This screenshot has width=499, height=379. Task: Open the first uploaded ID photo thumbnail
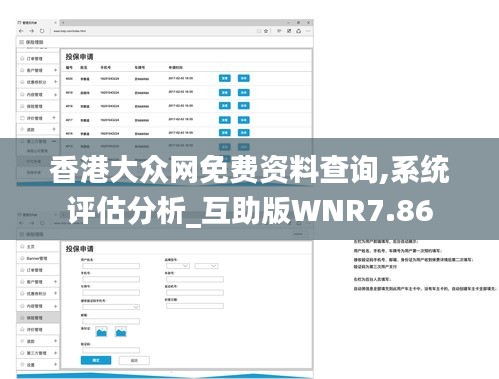[101, 332]
